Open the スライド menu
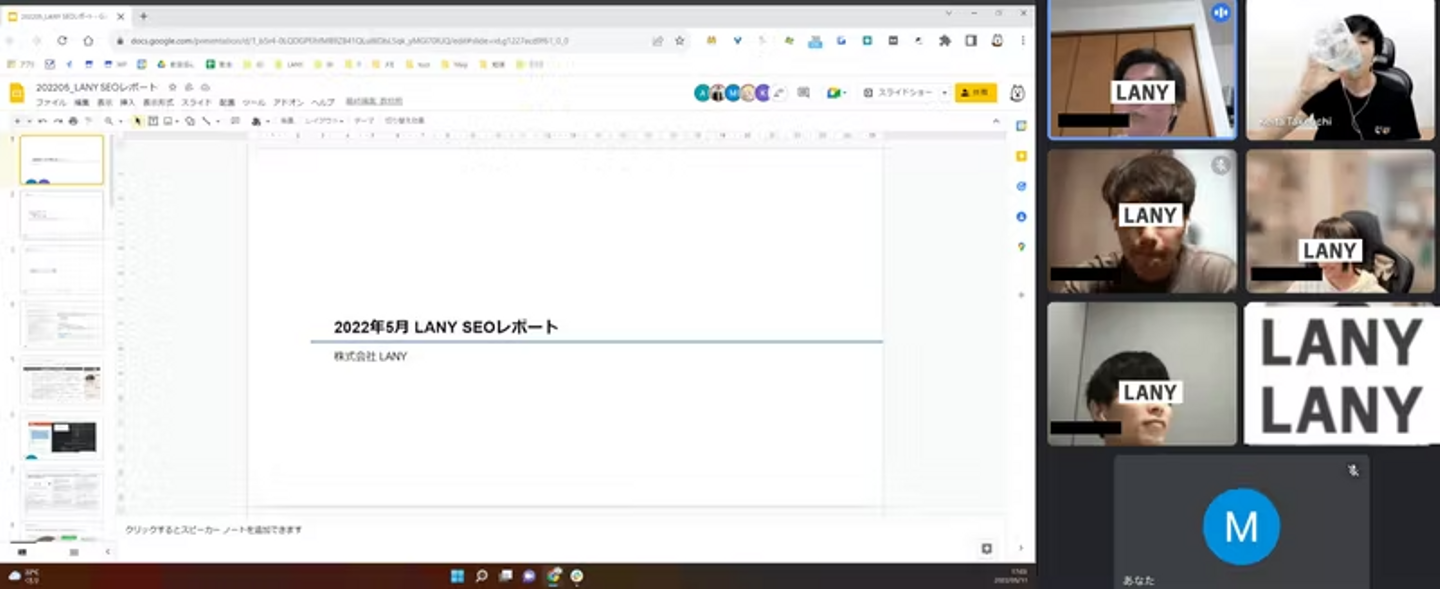Screen dimensions: 1440x589 (196, 103)
